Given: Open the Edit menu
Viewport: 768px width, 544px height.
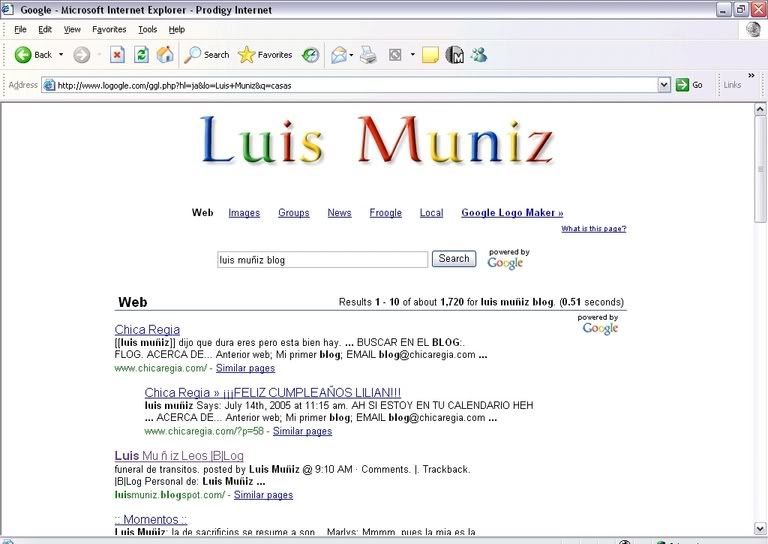Looking at the screenshot, I should [45, 29].
